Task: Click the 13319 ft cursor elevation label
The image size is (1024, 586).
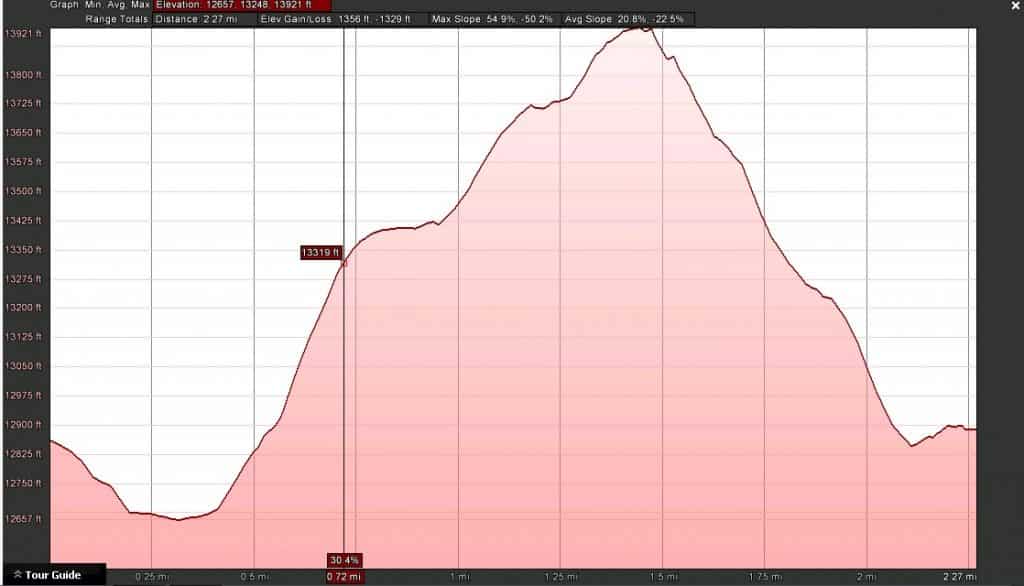Action: (x=321, y=253)
